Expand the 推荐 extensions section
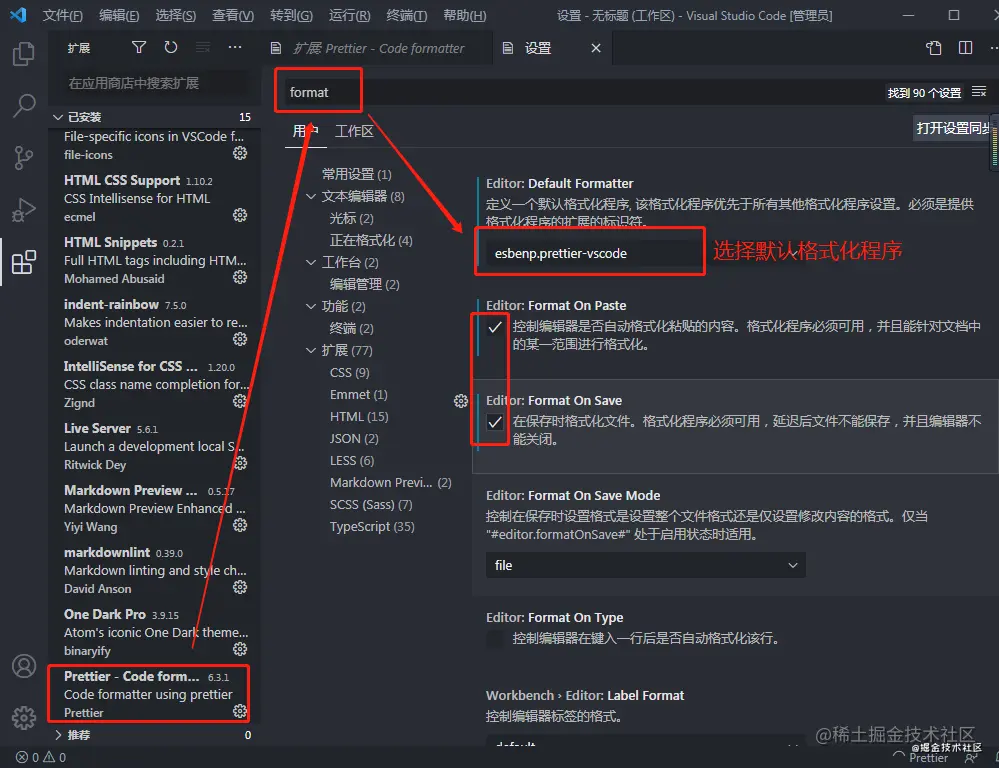Image resolution: width=999 pixels, height=768 pixels. tap(153, 735)
